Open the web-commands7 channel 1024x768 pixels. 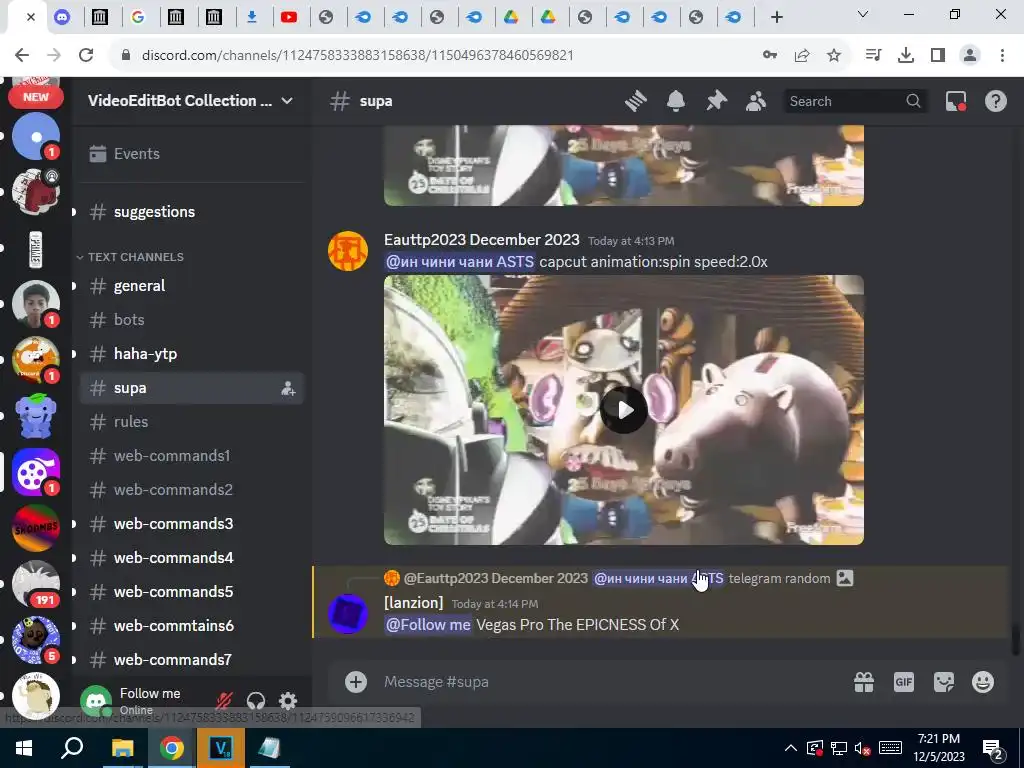191,660
